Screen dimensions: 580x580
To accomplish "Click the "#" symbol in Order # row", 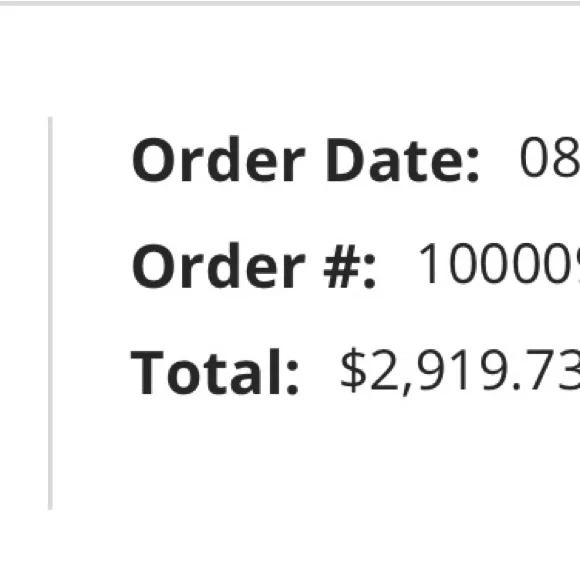I will 341,266.
